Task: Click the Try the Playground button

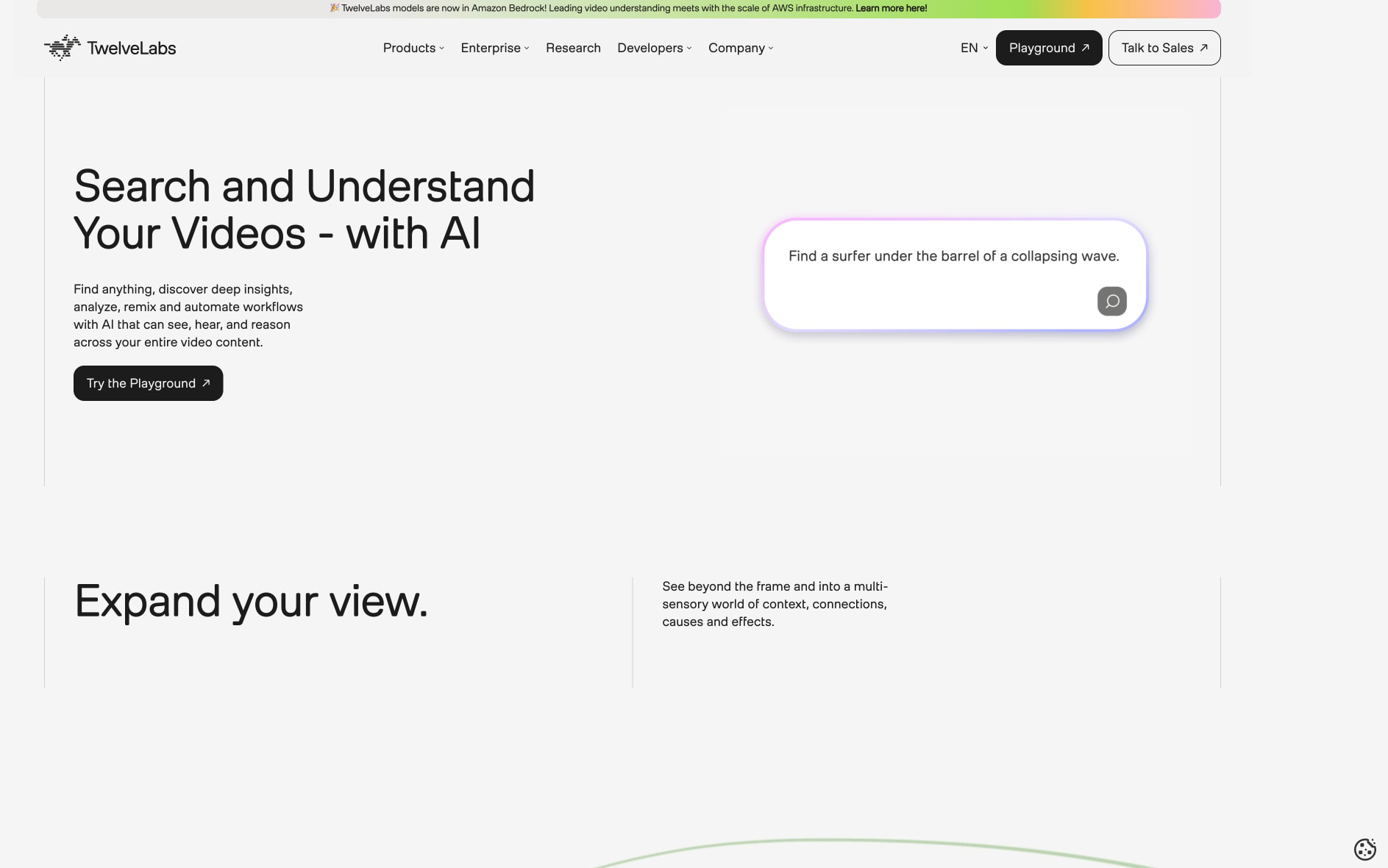Action: click(148, 383)
